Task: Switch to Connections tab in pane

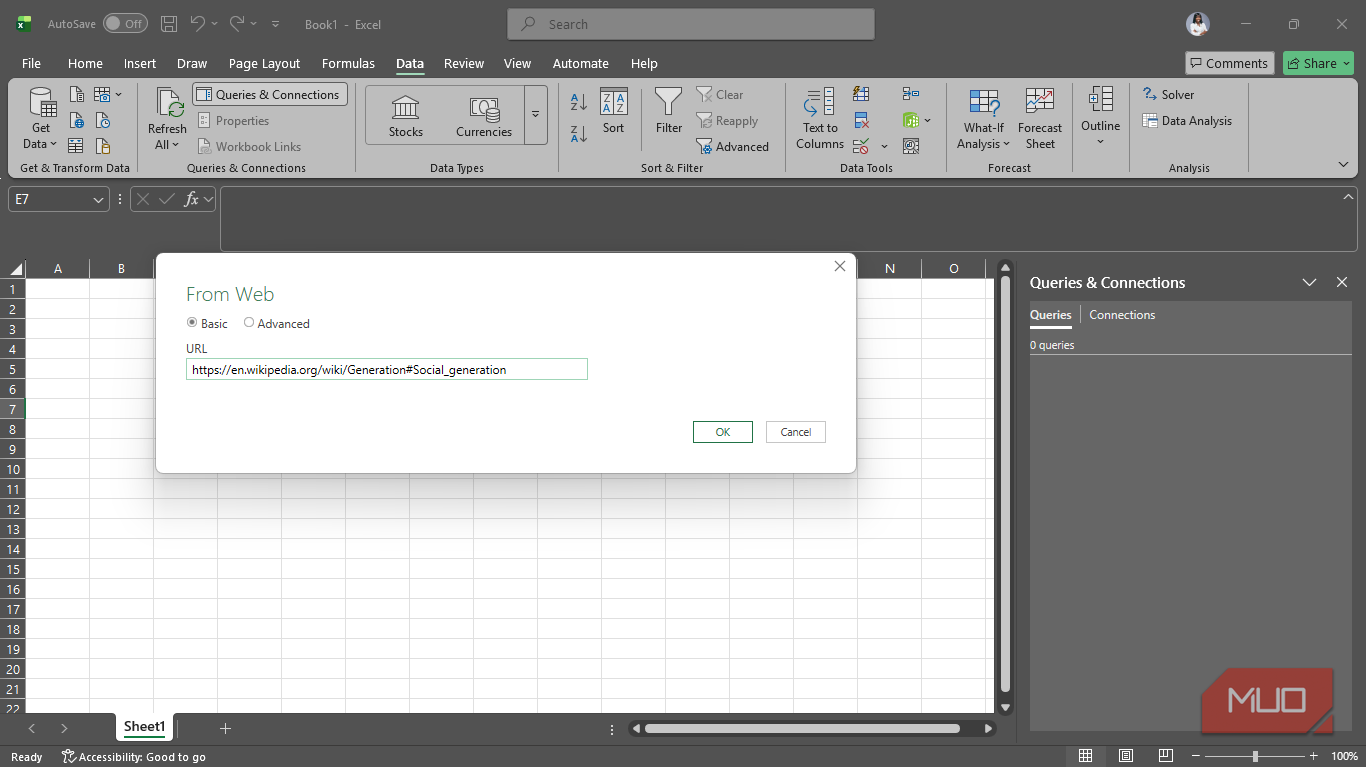Action: click(x=1122, y=315)
